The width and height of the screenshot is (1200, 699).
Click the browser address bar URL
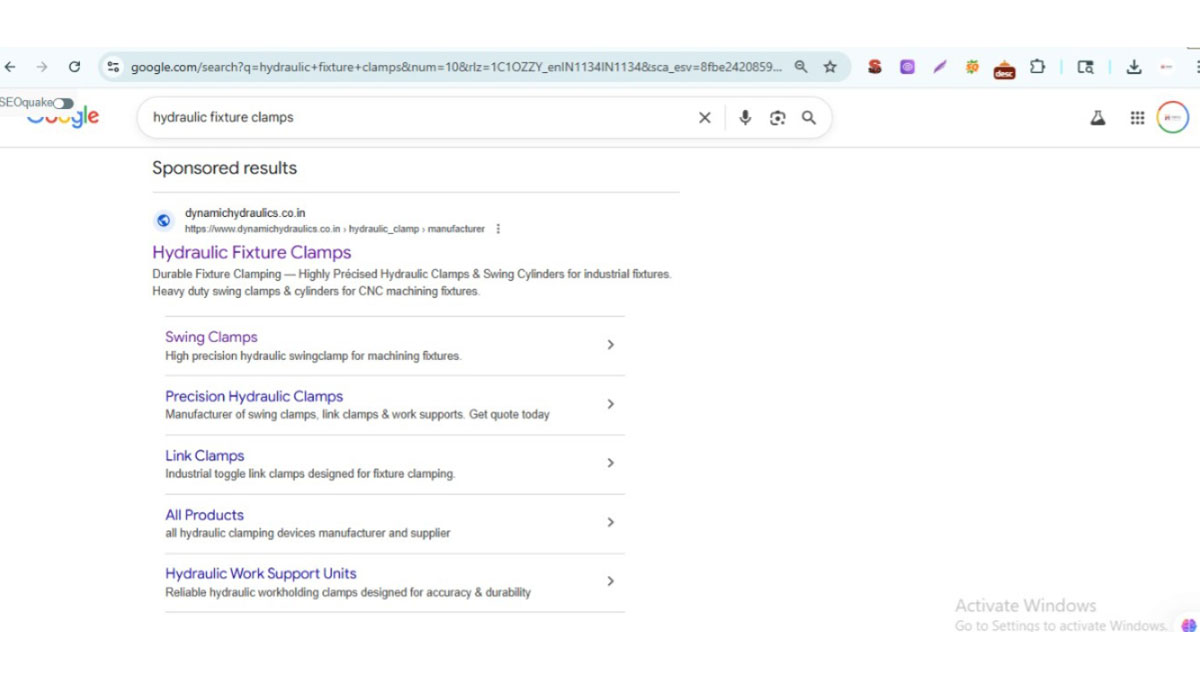click(x=456, y=67)
